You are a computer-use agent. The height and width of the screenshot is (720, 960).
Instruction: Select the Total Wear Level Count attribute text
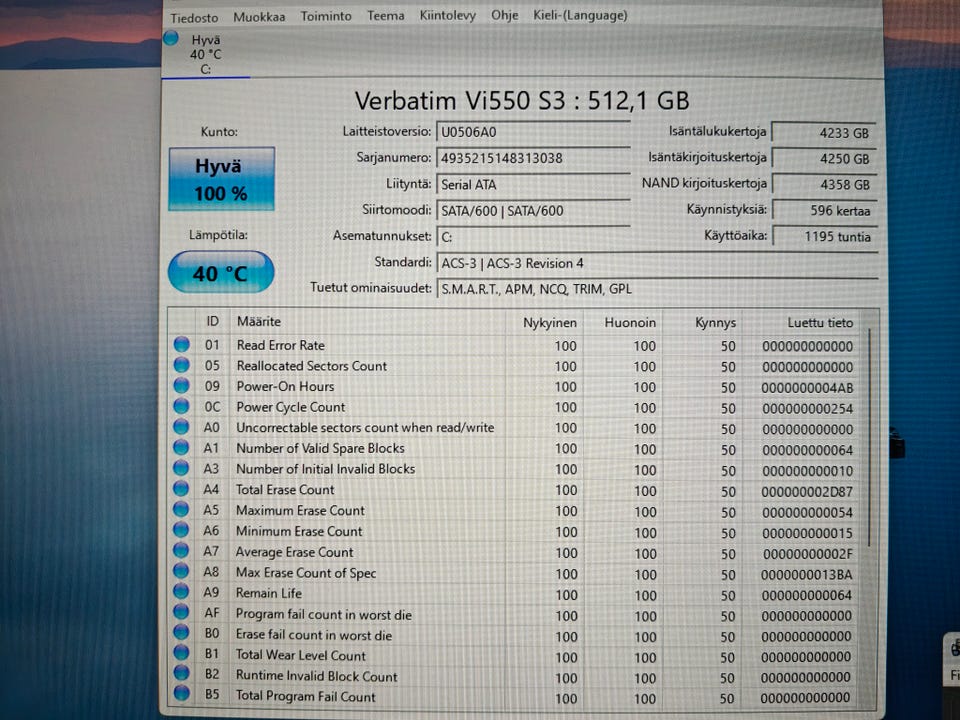(301, 655)
